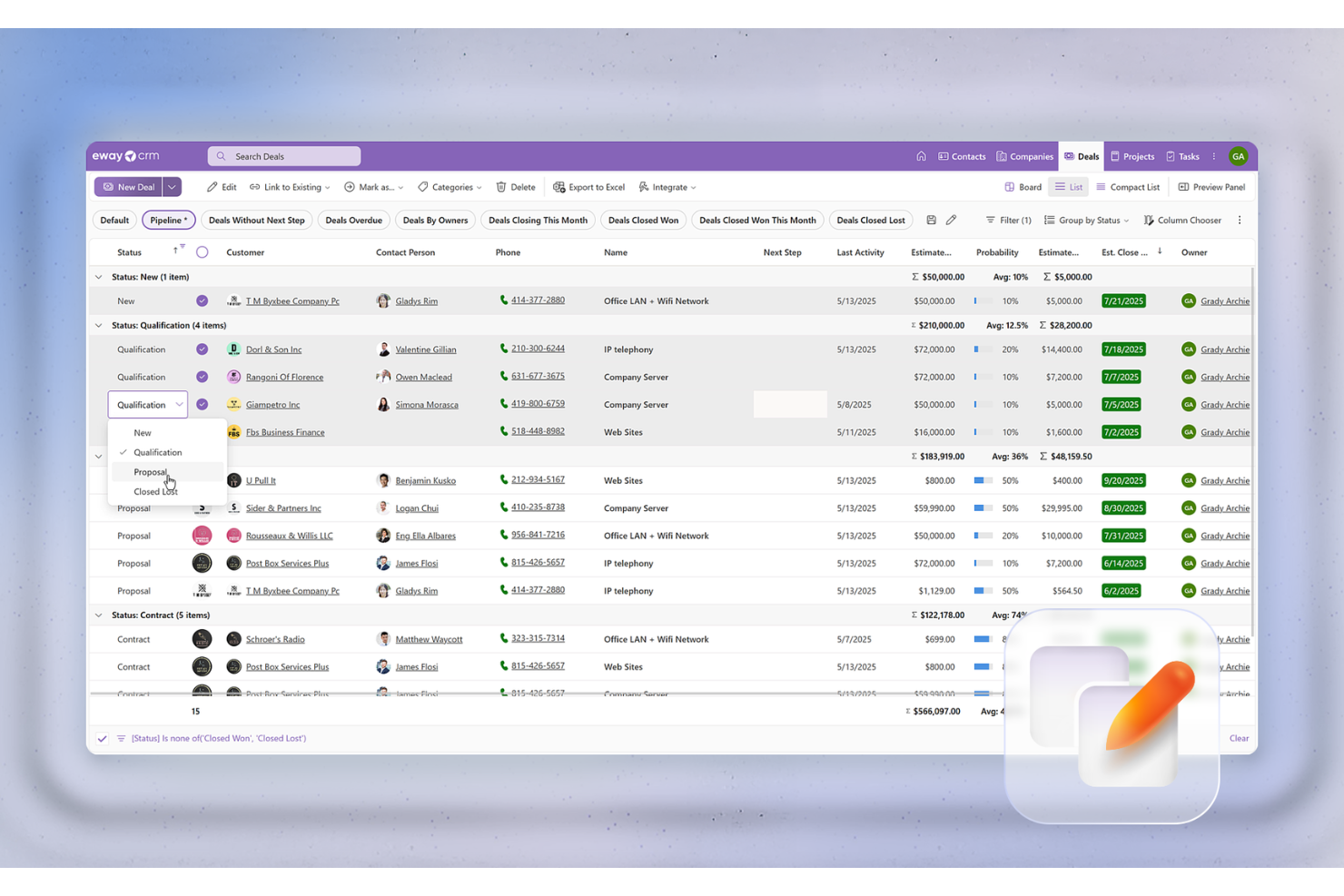
Task: Click the New Deal button
Action: pyautogui.click(x=128, y=187)
